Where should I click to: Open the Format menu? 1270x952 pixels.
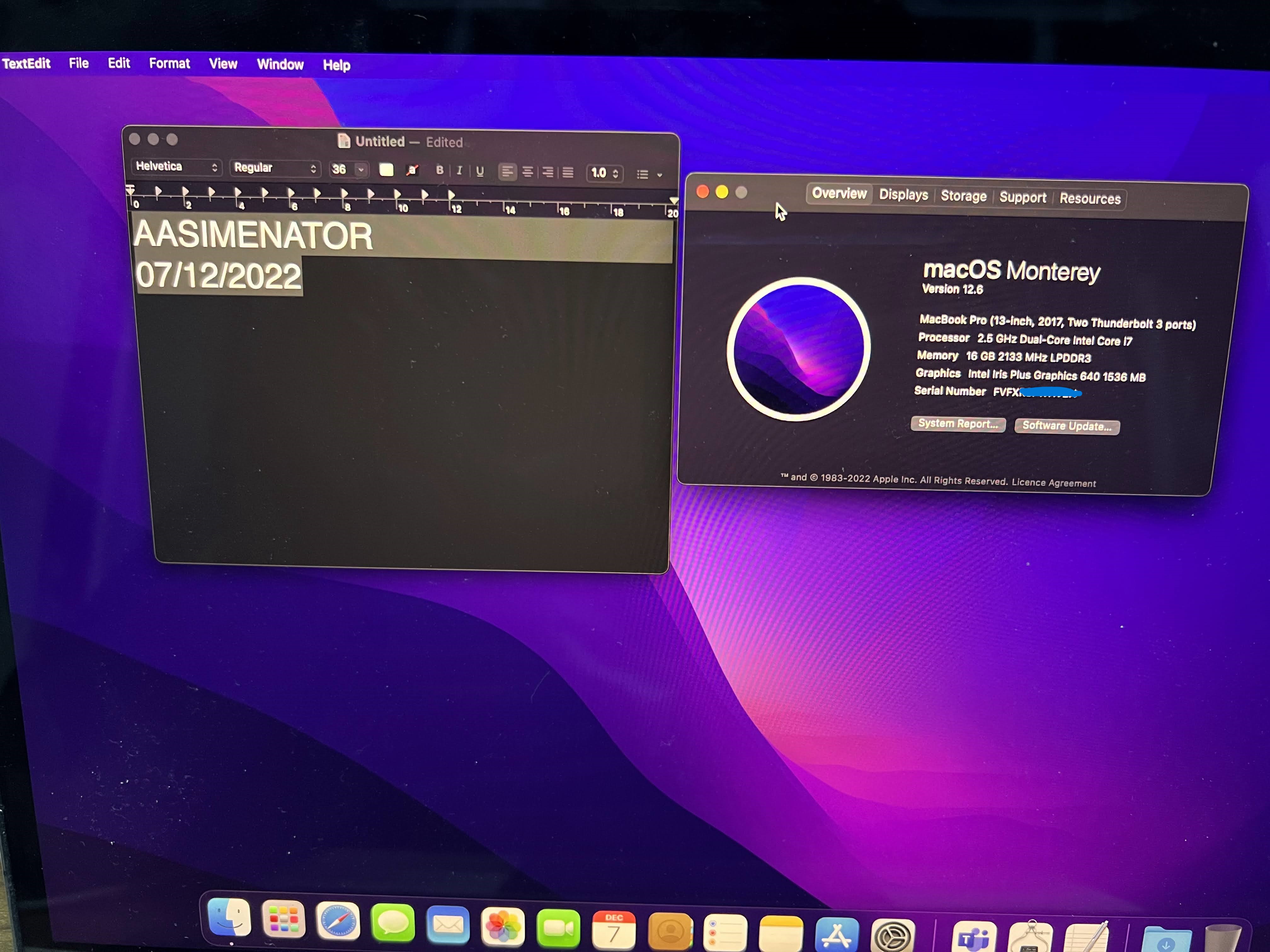click(x=169, y=63)
